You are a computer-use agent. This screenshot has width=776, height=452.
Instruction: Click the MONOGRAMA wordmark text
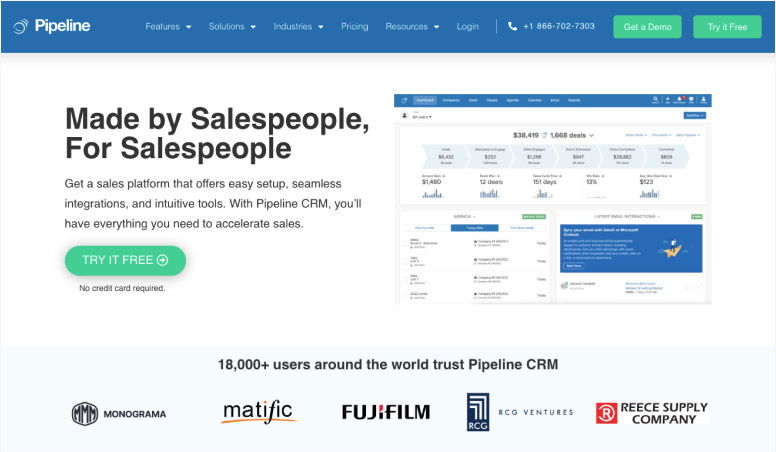(x=135, y=414)
